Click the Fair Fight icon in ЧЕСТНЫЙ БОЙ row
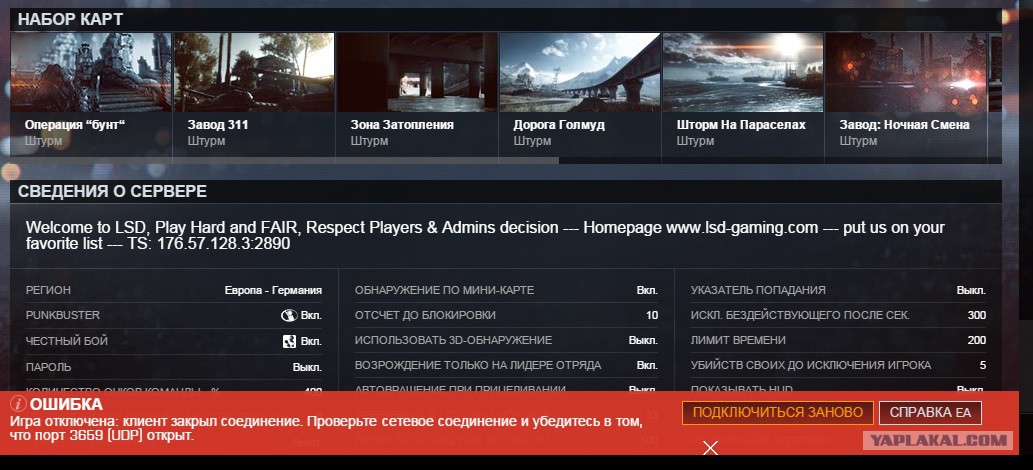Screen dimensions: 1033x470 [x=289, y=341]
